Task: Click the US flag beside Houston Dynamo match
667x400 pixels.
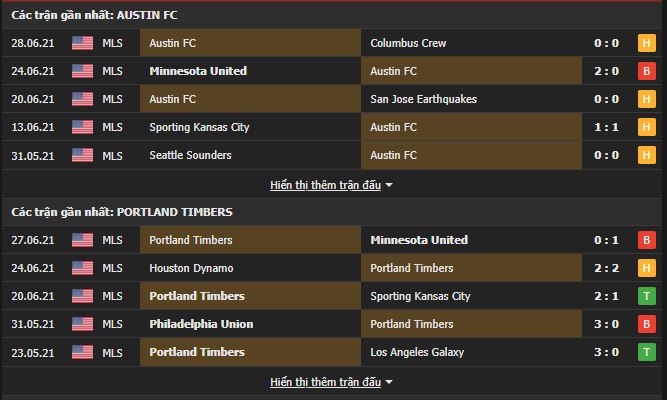Action: pyautogui.click(x=82, y=268)
